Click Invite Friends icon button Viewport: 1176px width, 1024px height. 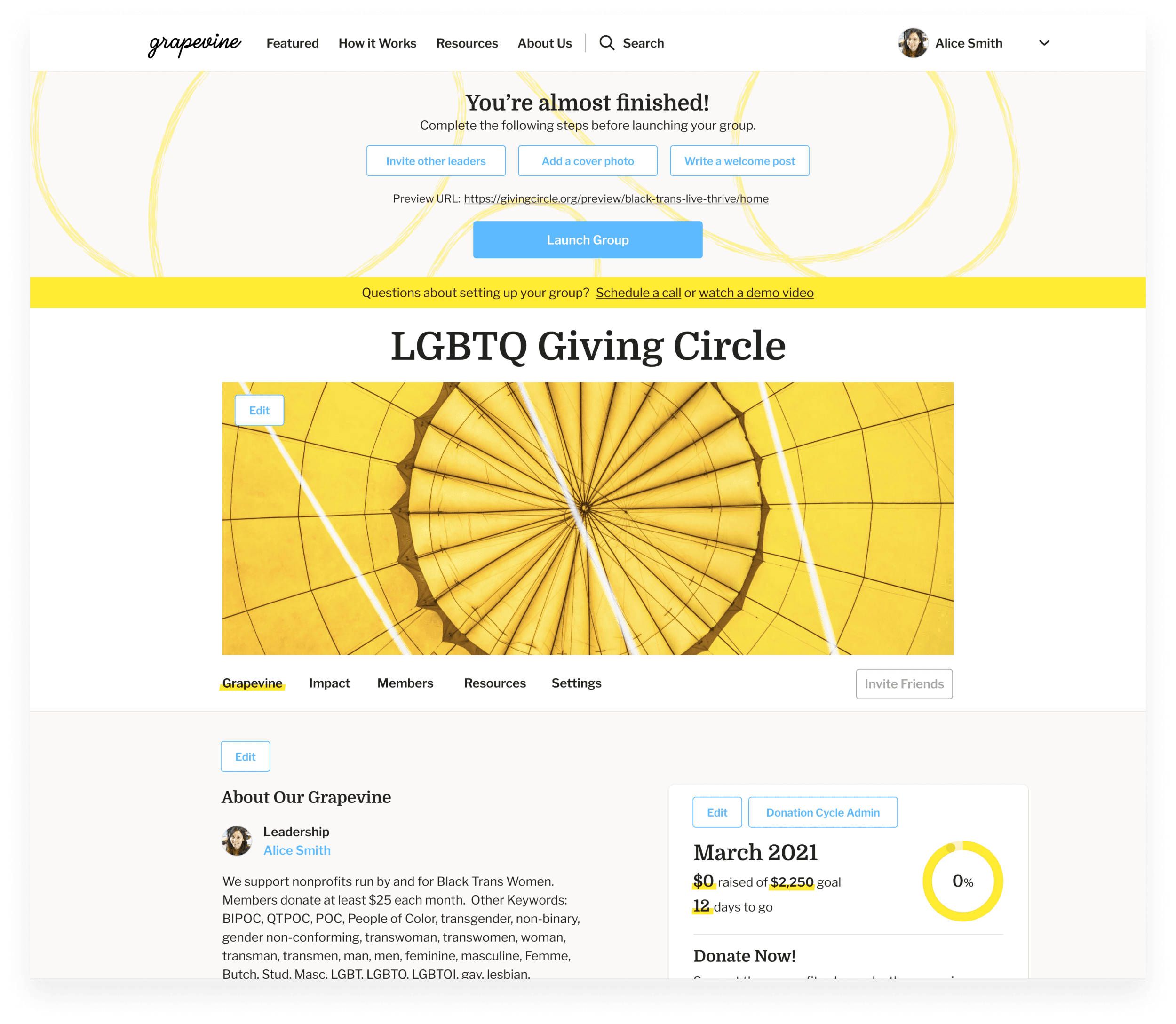click(903, 684)
